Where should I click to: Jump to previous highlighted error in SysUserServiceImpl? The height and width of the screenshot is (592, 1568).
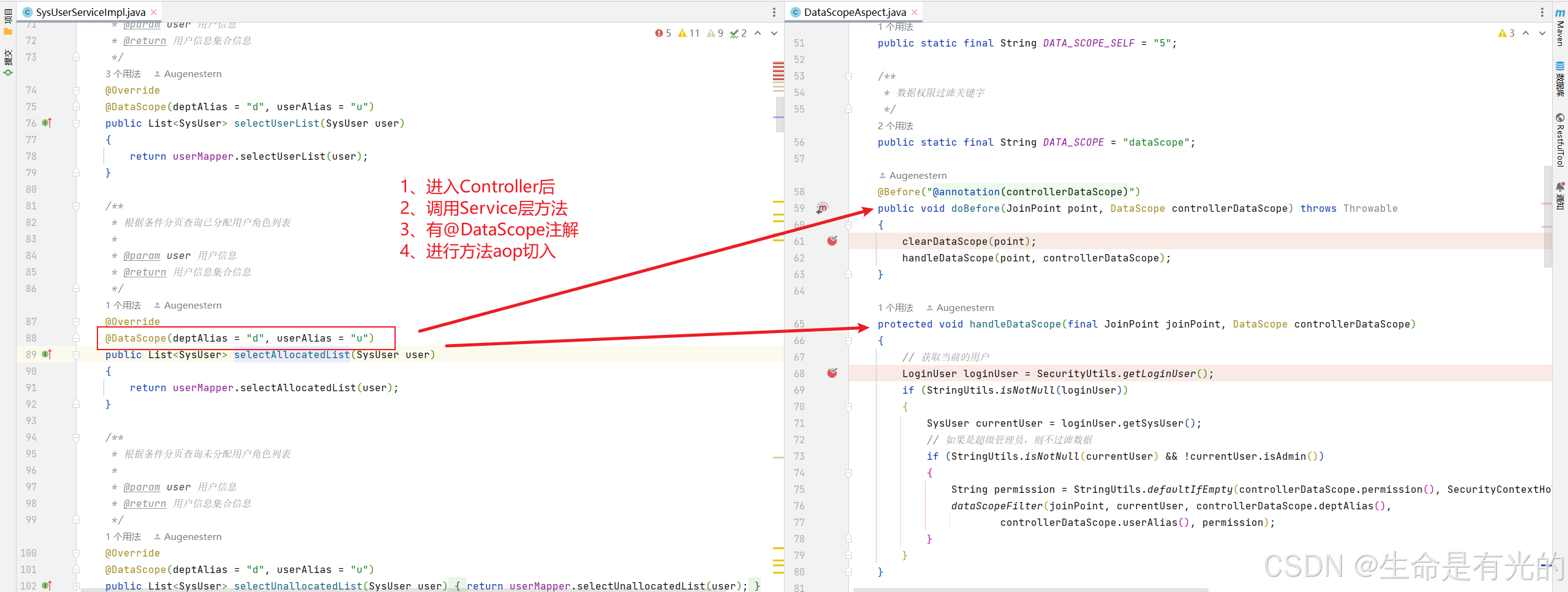tap(758, 33)
